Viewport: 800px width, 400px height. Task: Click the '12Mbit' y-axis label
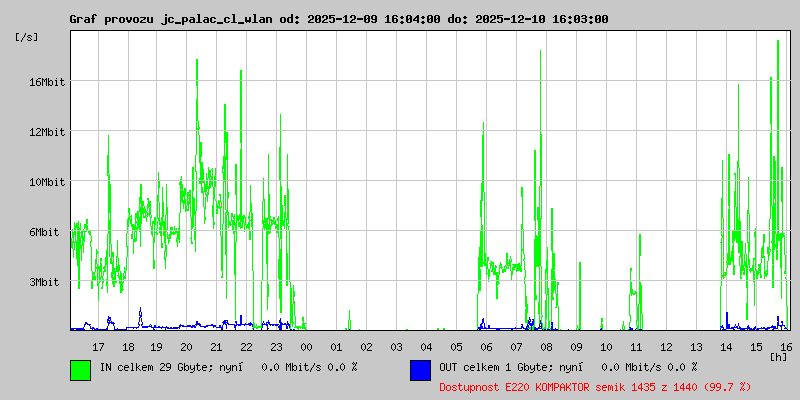46,132
